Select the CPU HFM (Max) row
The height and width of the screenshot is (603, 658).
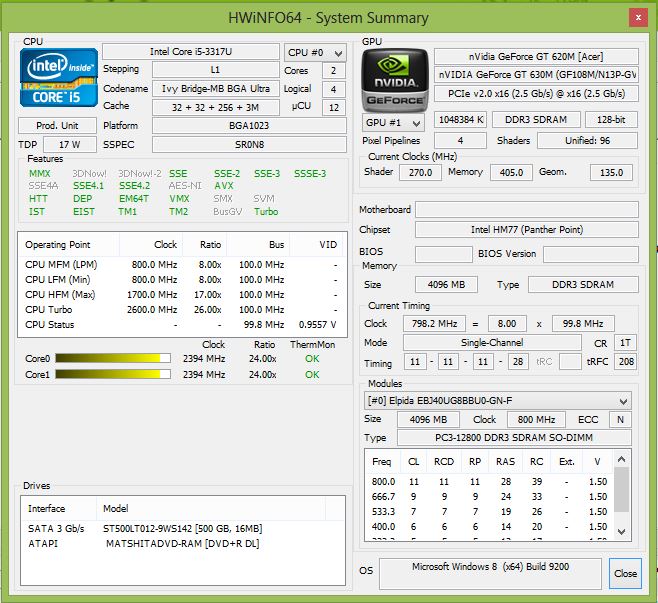(x=182, y=295)
